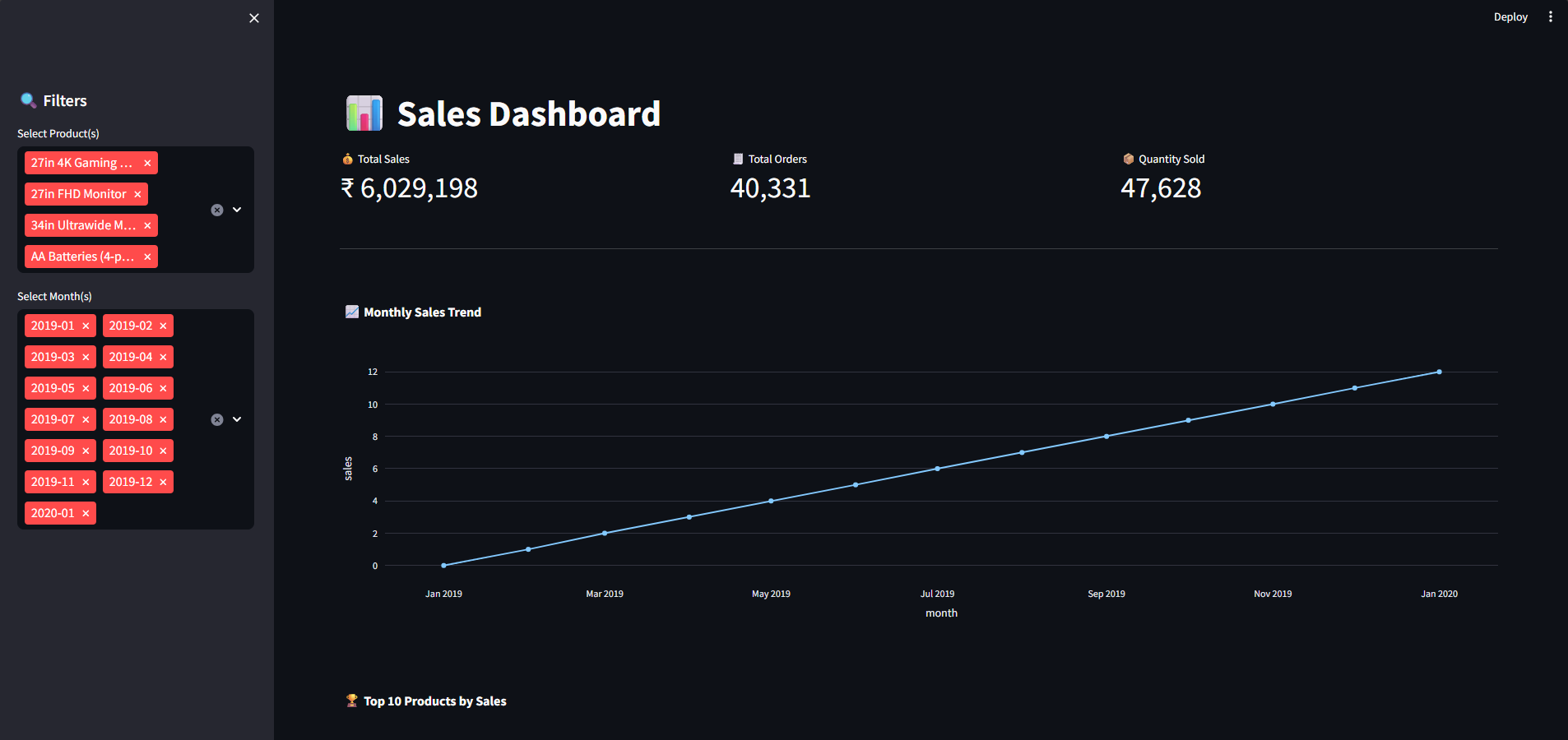Remove the 27in 4K Gaming product tag
The width and height of the screenshot is (1568, 740).
click(147, 163)
